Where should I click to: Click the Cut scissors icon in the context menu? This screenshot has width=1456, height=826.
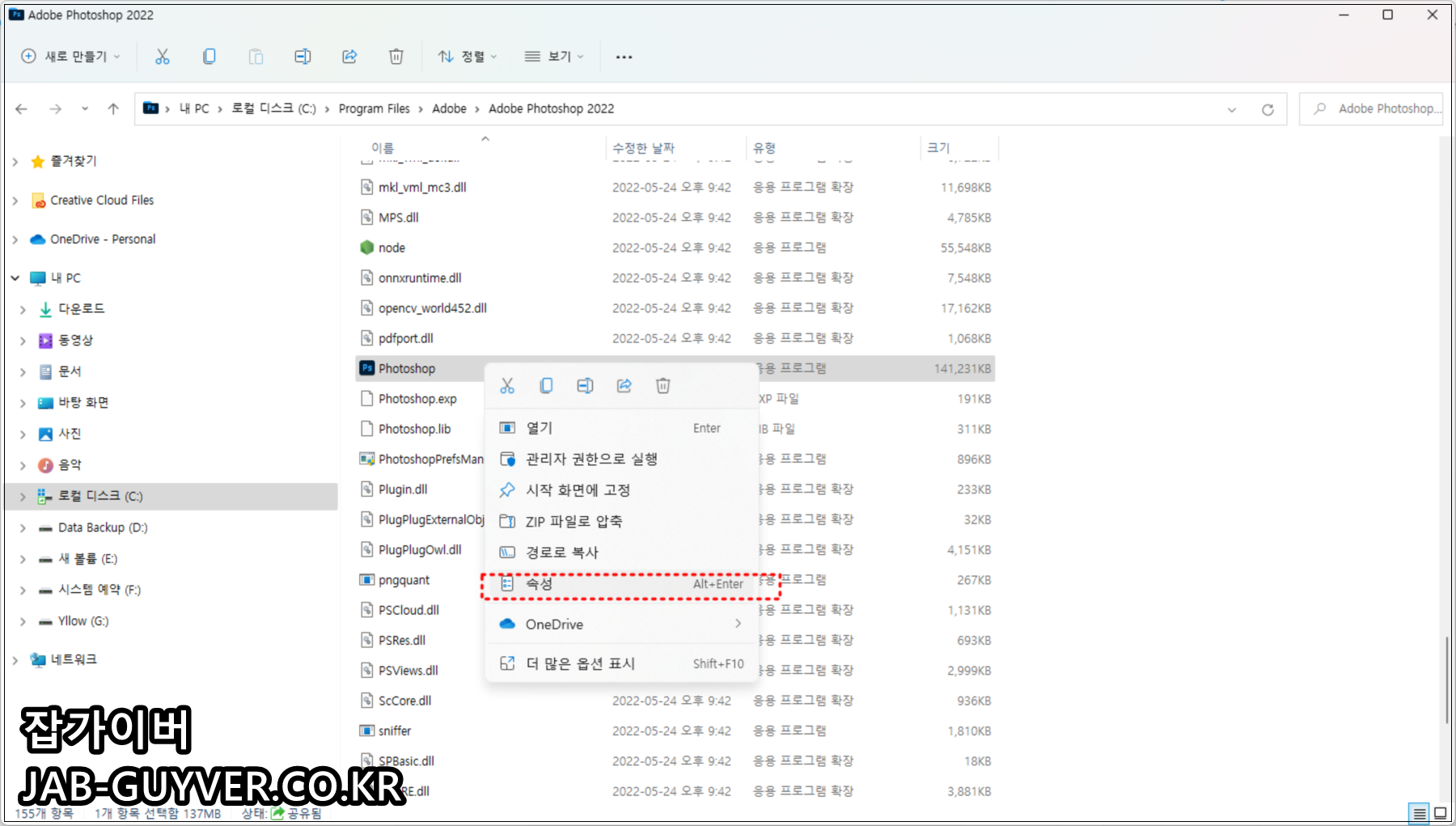point(507,386)
